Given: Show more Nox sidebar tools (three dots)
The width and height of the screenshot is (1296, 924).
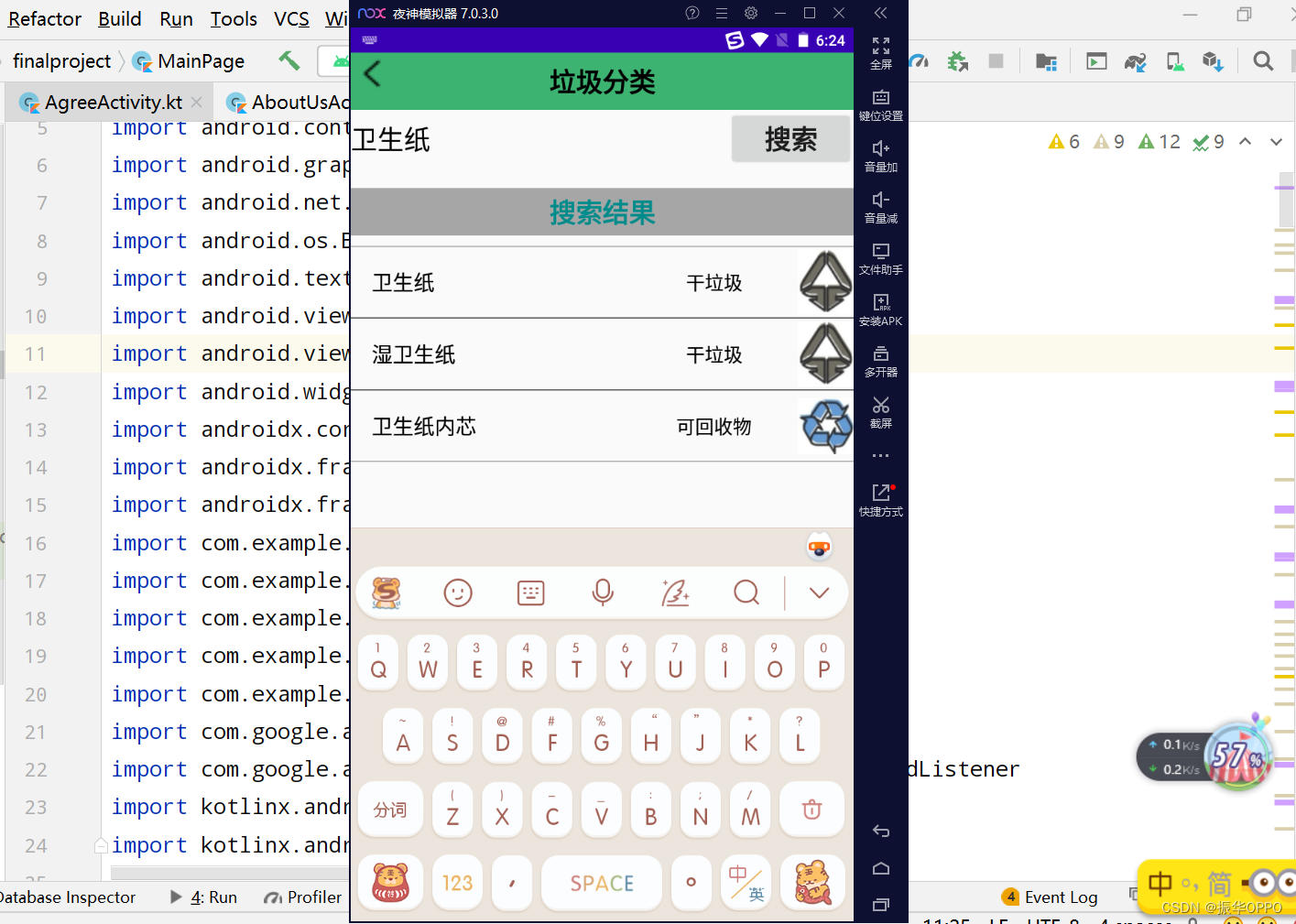Looking at the screenshot, I should (881, 455).
